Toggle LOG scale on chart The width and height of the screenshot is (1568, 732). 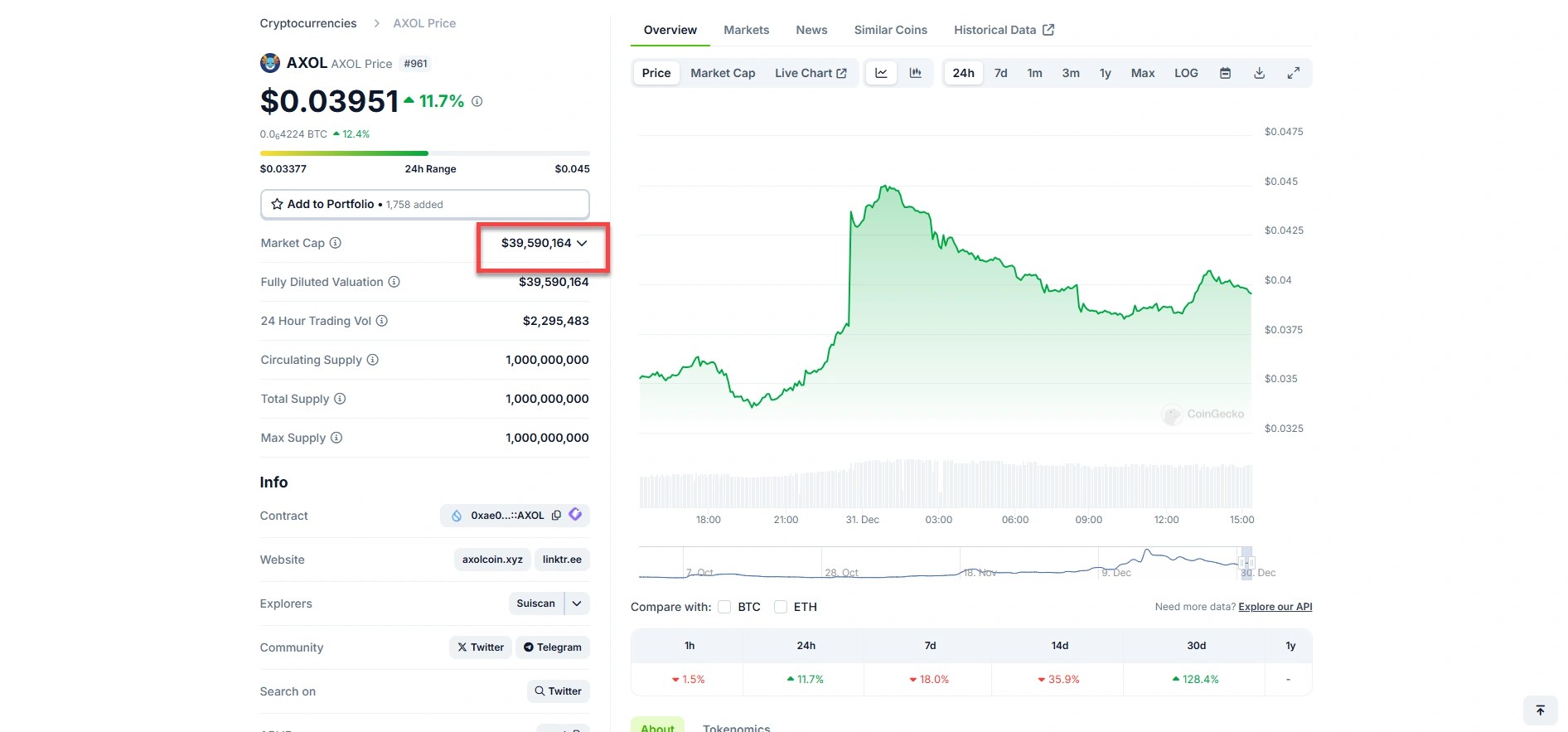1185,73
